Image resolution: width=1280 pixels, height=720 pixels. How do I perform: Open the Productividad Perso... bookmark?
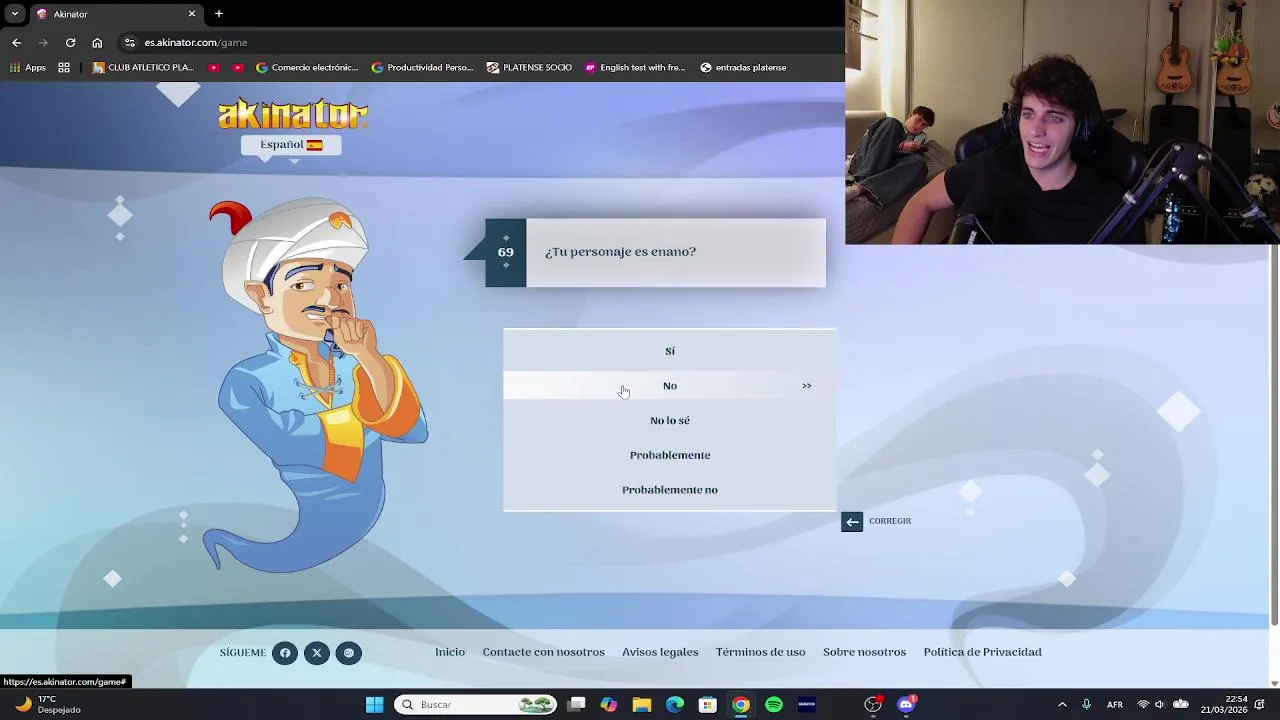pyautogui.click(x=422, y=68)
